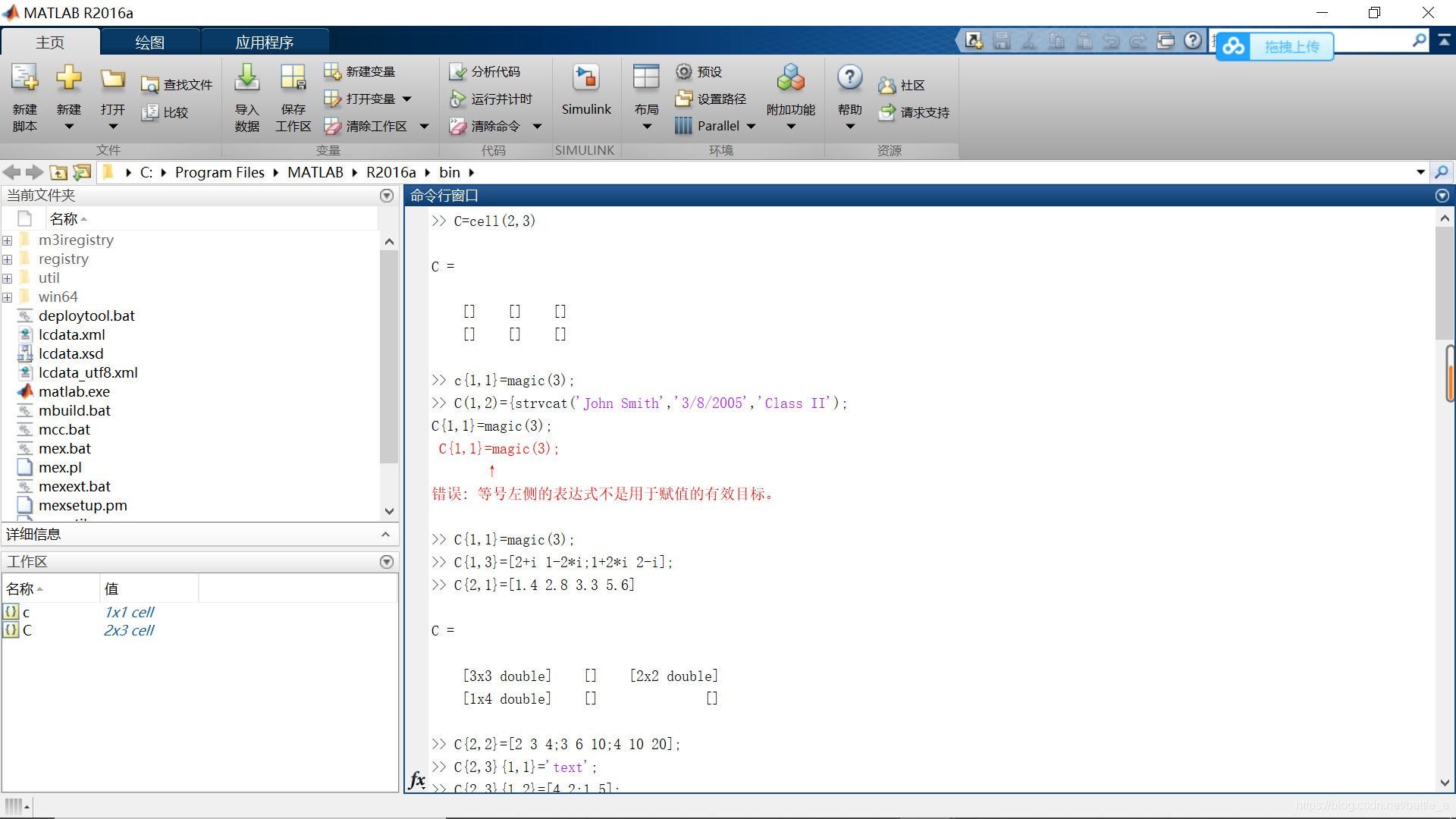
Task: Click Request Support (请求支持)
Action: [914, 112]
